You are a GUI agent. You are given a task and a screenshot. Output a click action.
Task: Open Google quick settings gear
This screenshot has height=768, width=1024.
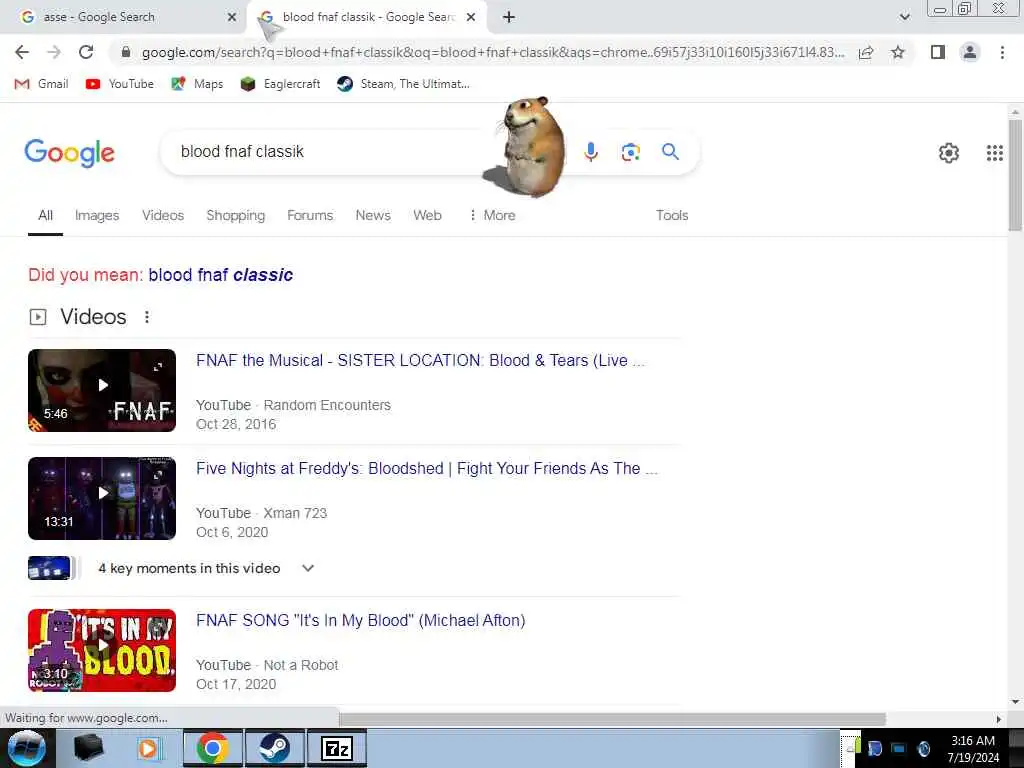[949, 153]
